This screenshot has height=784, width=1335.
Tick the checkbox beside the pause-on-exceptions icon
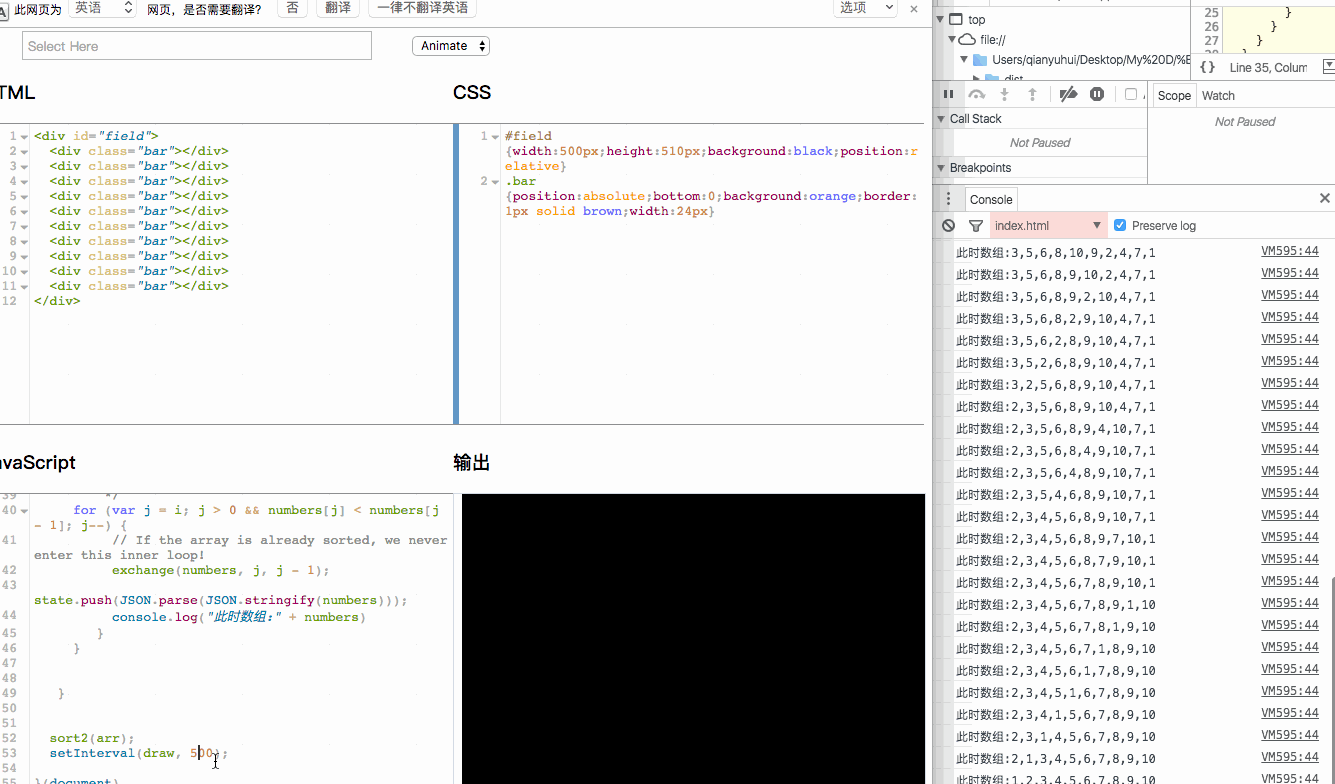[1131, 94]
